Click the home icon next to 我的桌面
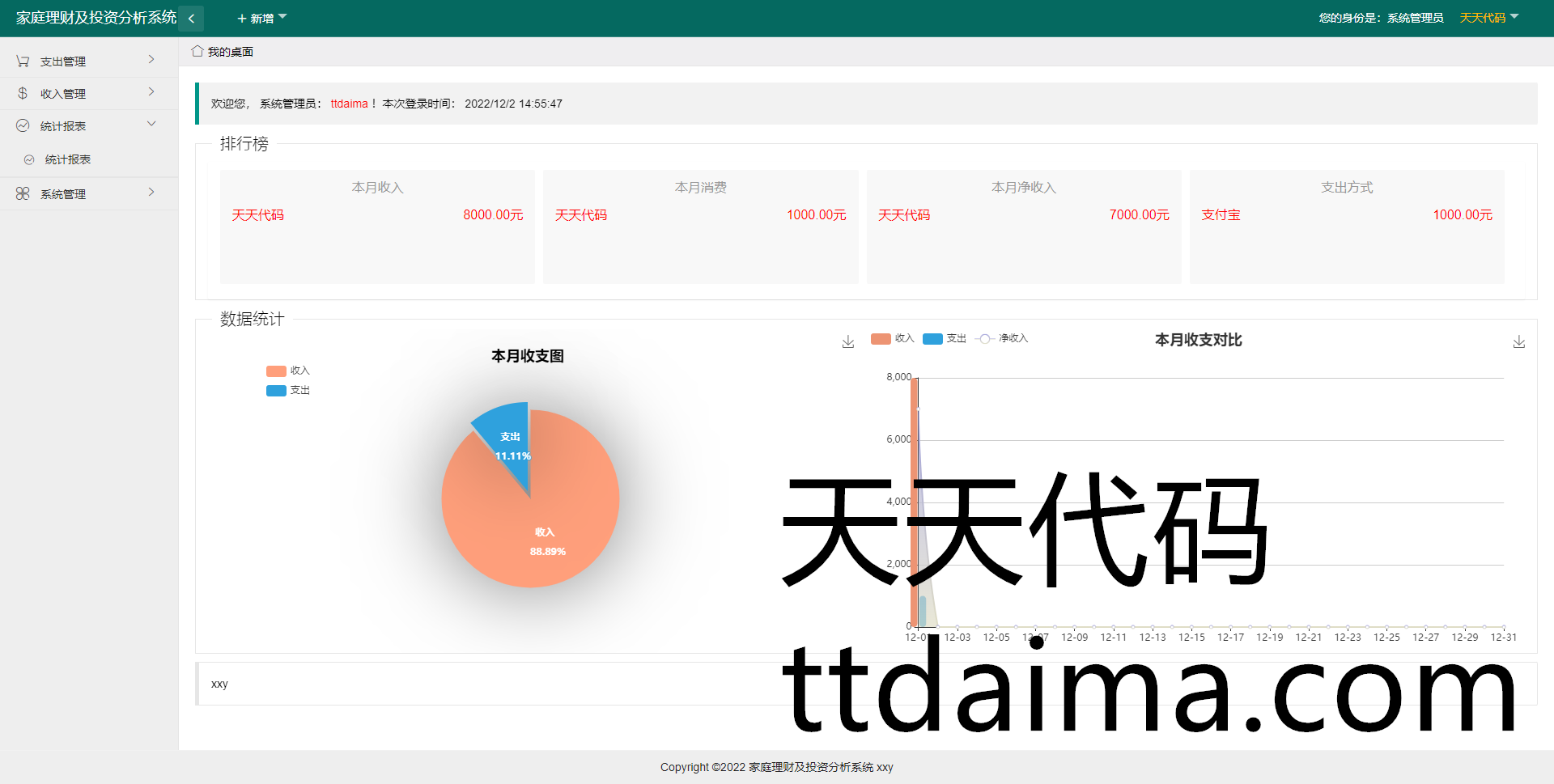Screen dimensions: 1554x784 197,52
